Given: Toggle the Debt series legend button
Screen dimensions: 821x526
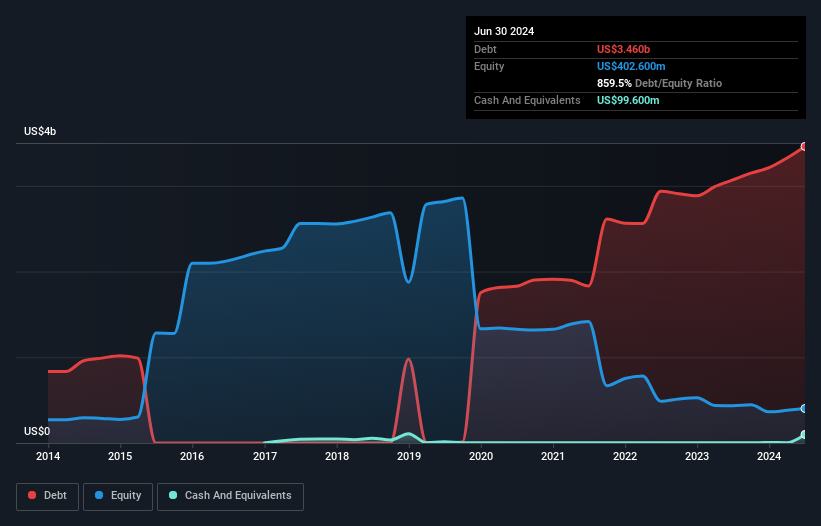Looking at the screenshot, I should [48, 496].
